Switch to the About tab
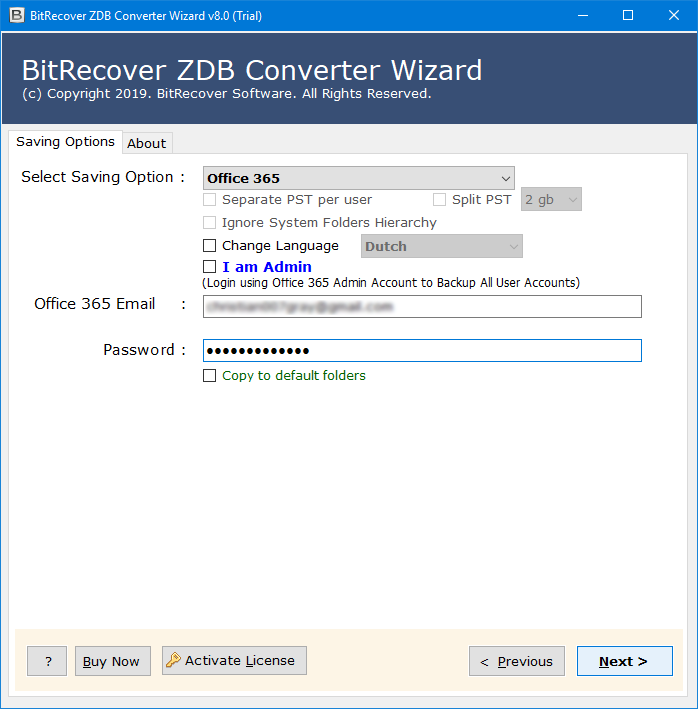This screenshot has height=709, width=698. (147, 143)
